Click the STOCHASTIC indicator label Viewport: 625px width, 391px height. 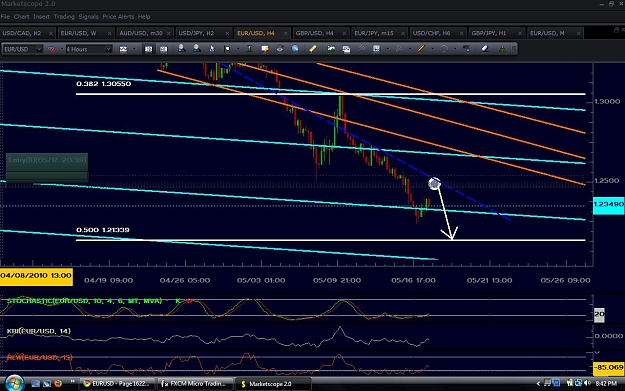[x=85, y=301]
